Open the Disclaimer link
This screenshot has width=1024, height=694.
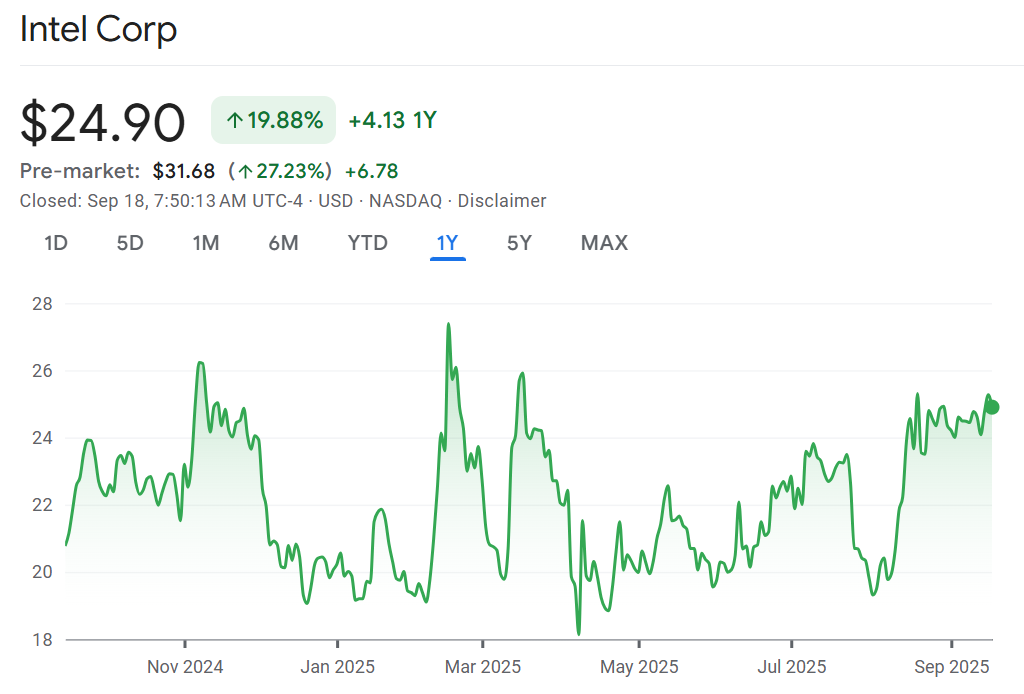click(x=502, y=200)
